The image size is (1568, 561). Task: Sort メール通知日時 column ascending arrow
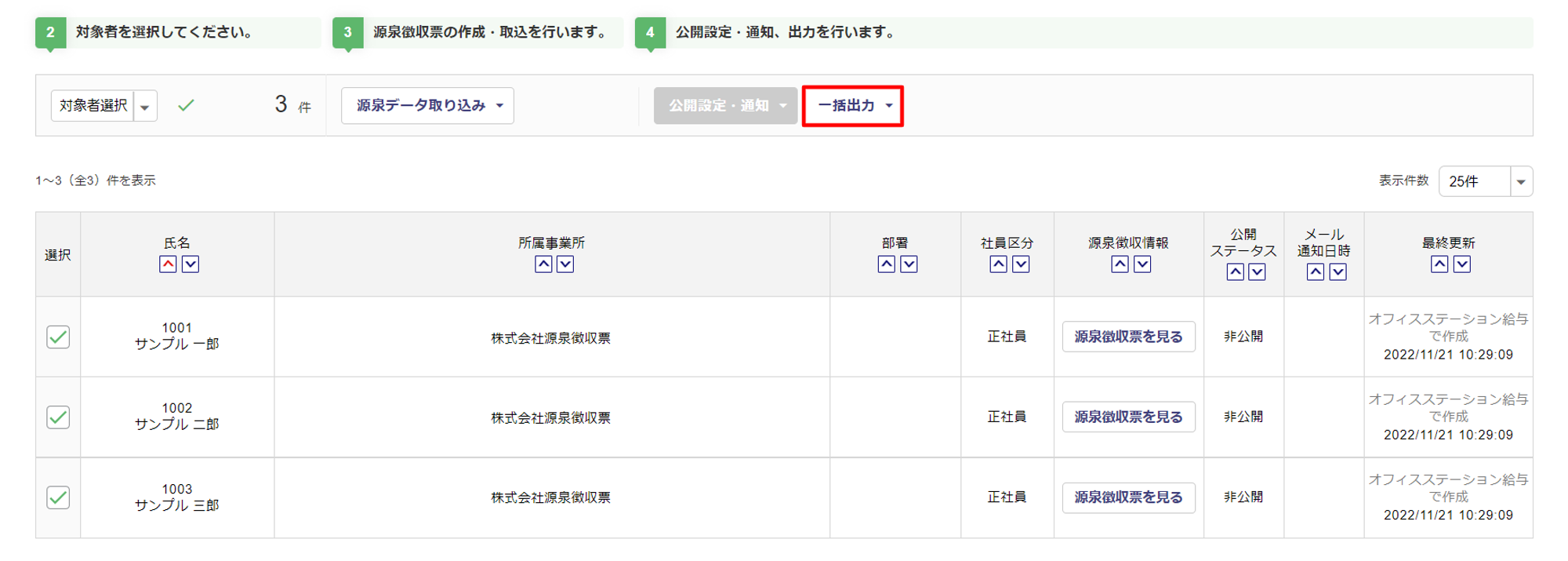coord(1316,272)
